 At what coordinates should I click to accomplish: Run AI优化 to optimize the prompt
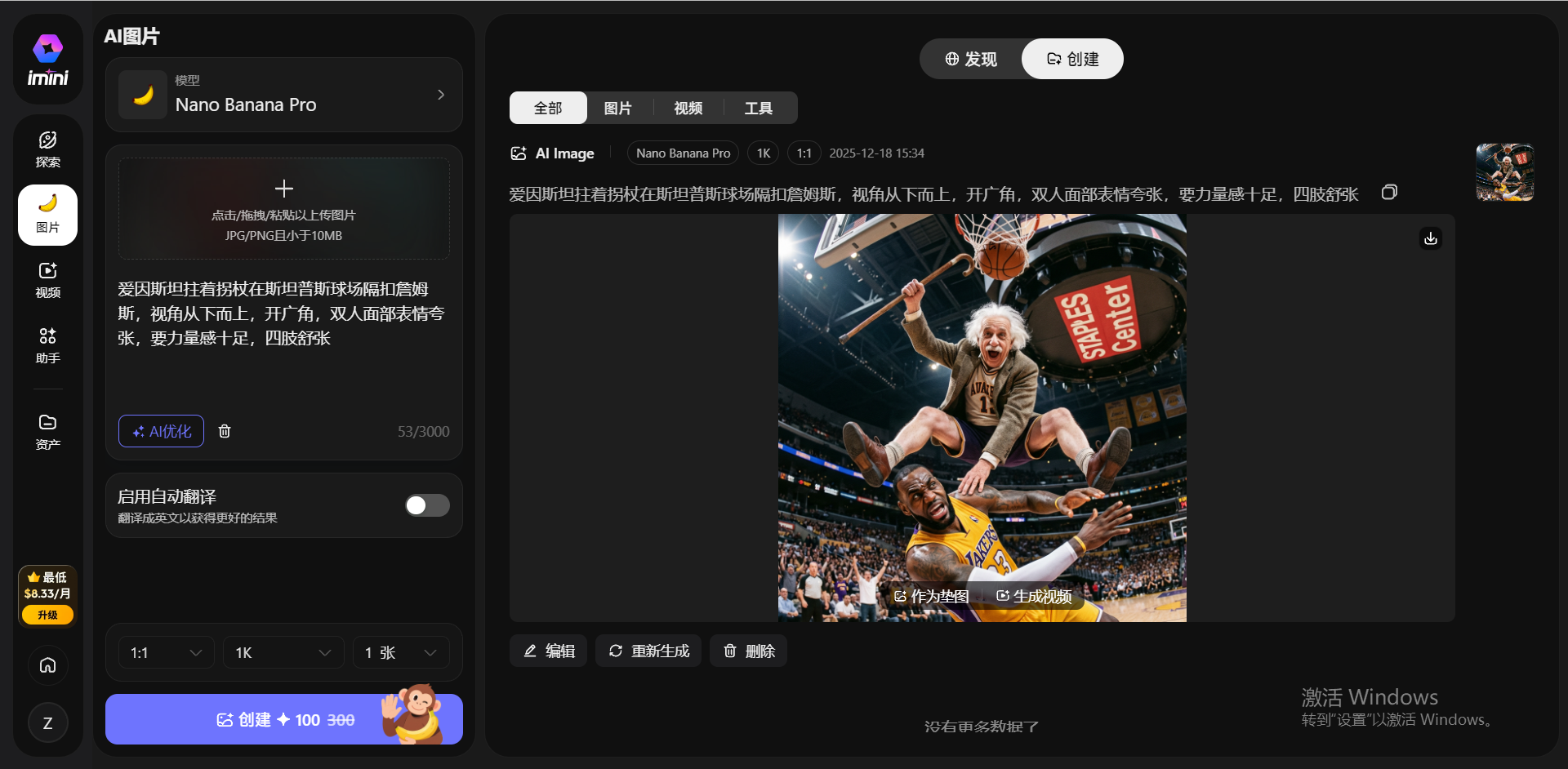(x=160, y=431)
